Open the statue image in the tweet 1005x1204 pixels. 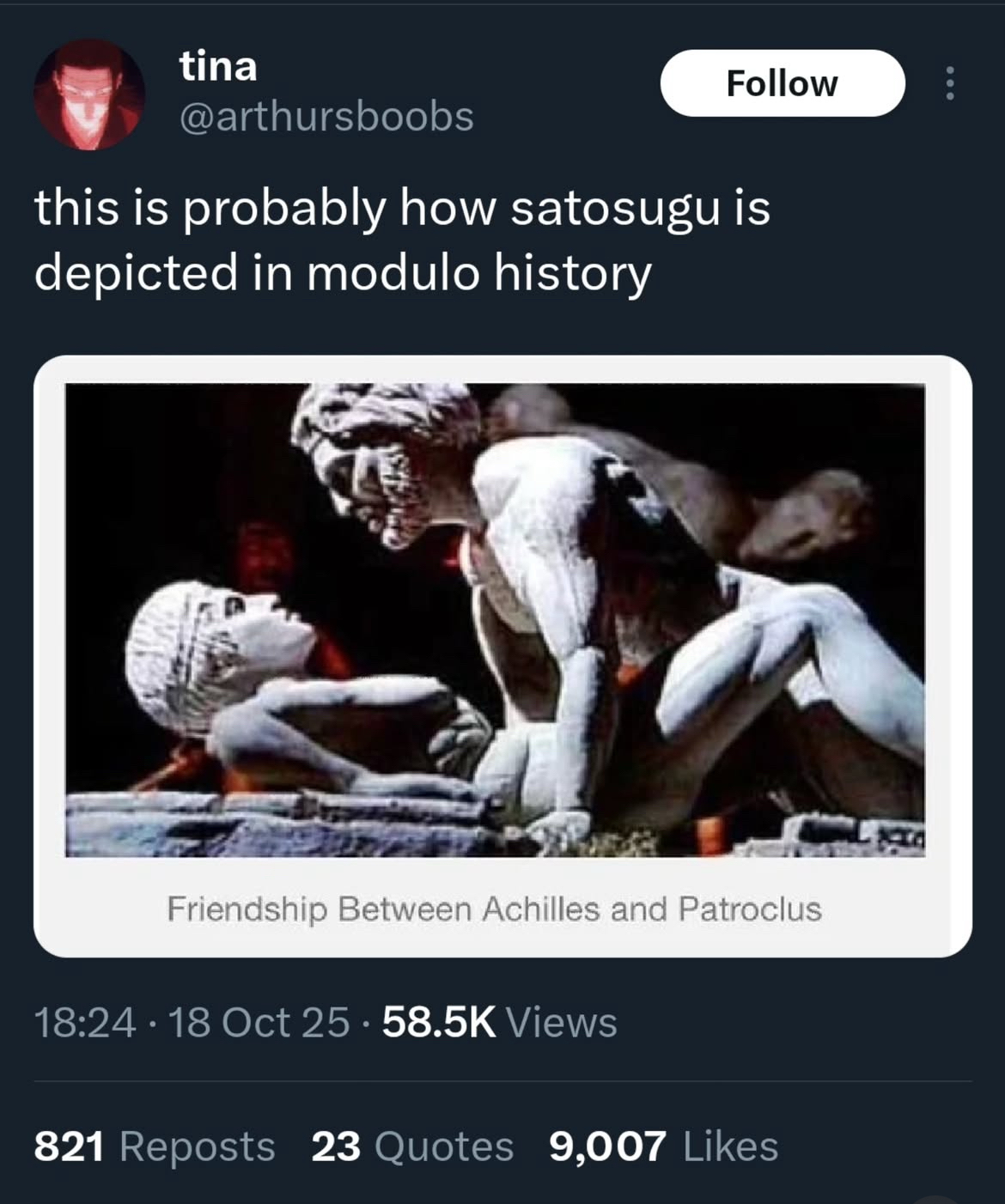pyautogui.click(x=495, y=620)
